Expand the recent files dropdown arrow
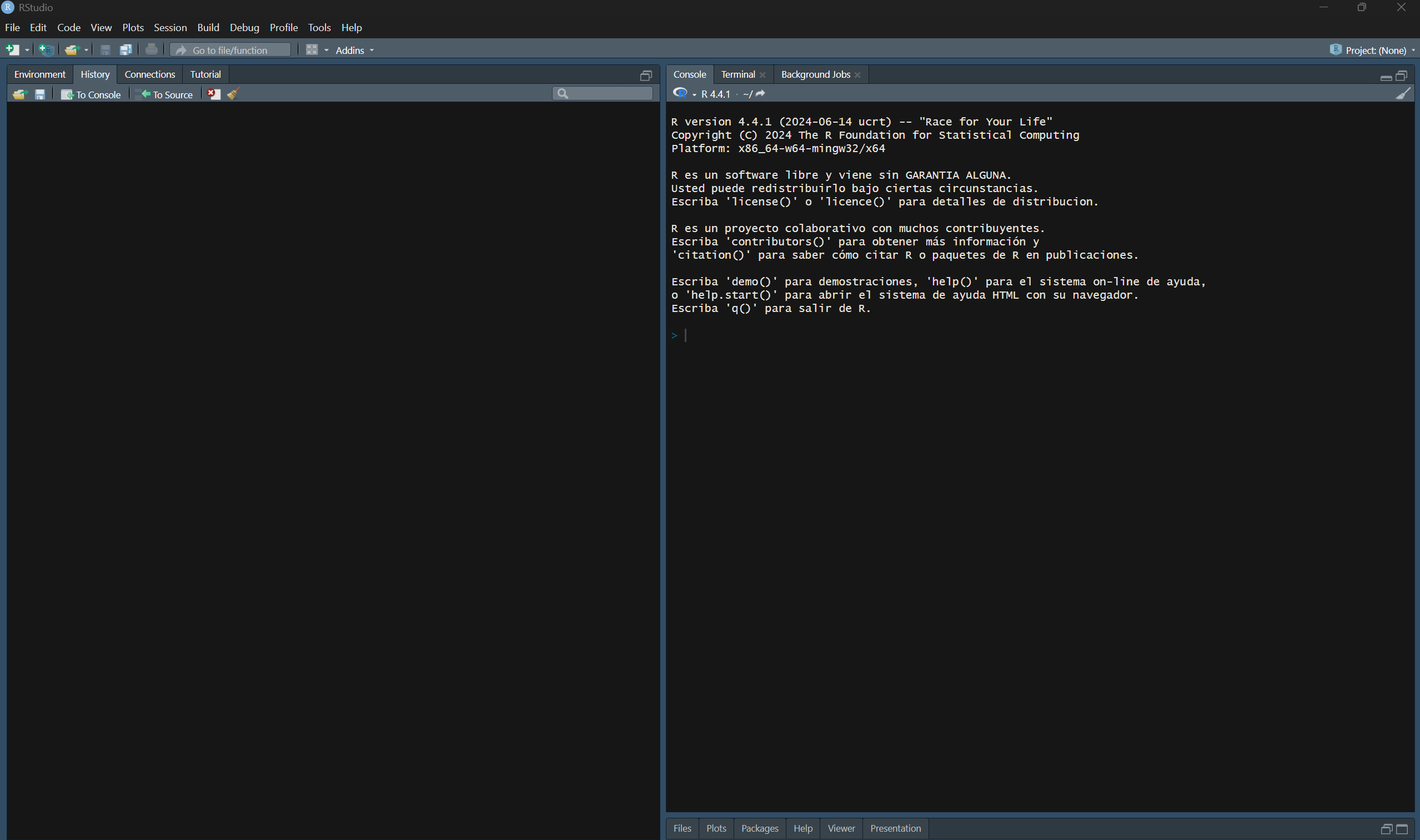1420x840 pixels. 86,51
